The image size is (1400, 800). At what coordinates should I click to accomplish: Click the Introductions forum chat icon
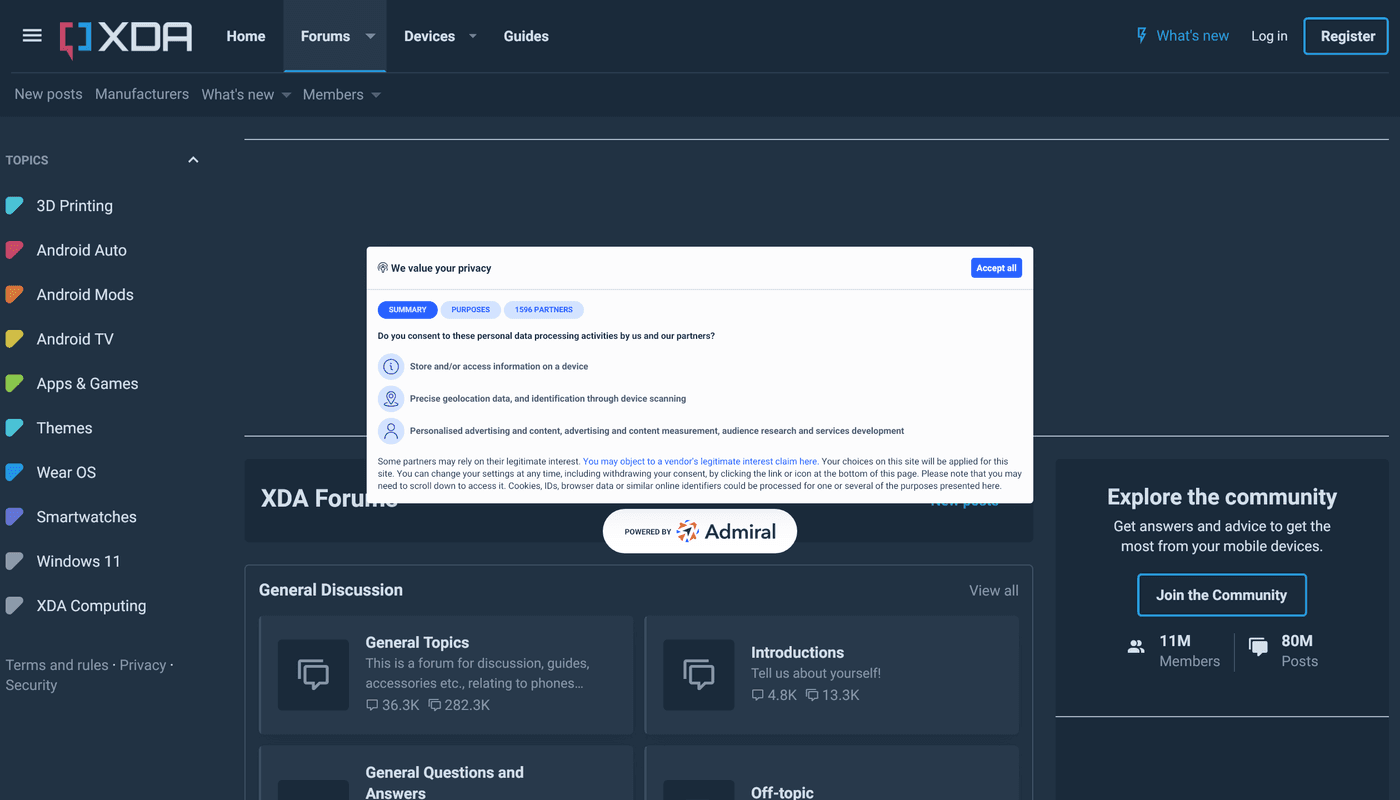pyautogui.click(x=699, y=675)
